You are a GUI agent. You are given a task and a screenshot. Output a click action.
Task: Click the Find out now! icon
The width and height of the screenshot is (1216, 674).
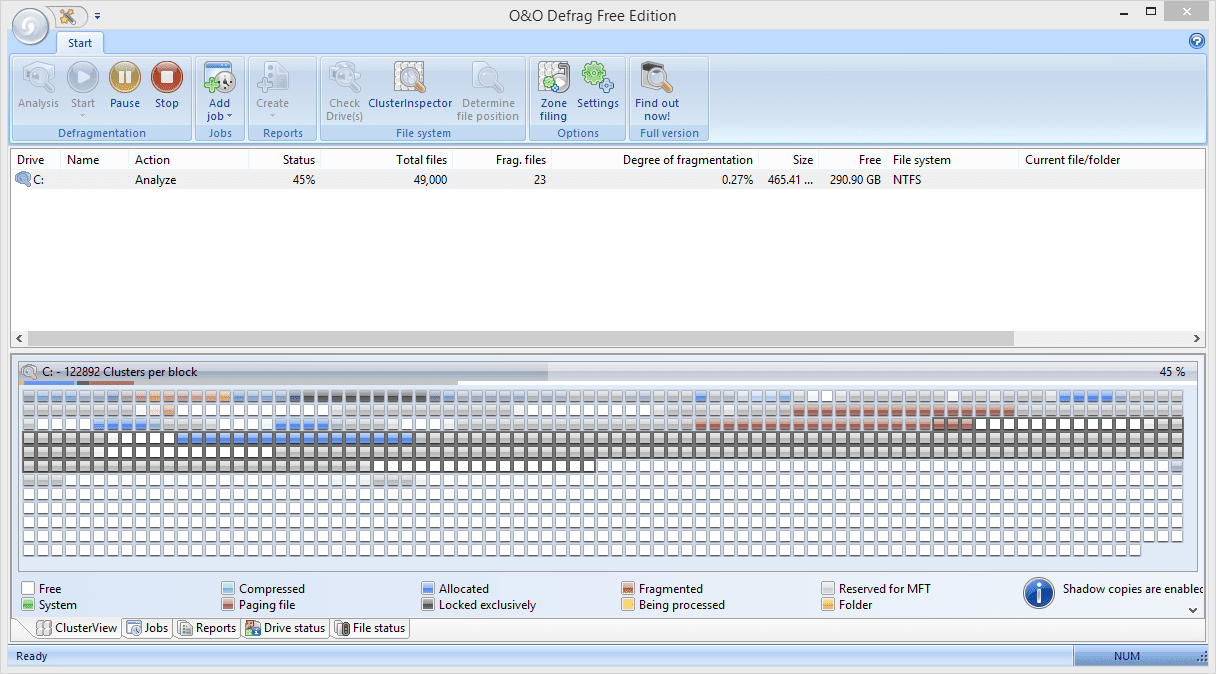[x=657, y=90]
